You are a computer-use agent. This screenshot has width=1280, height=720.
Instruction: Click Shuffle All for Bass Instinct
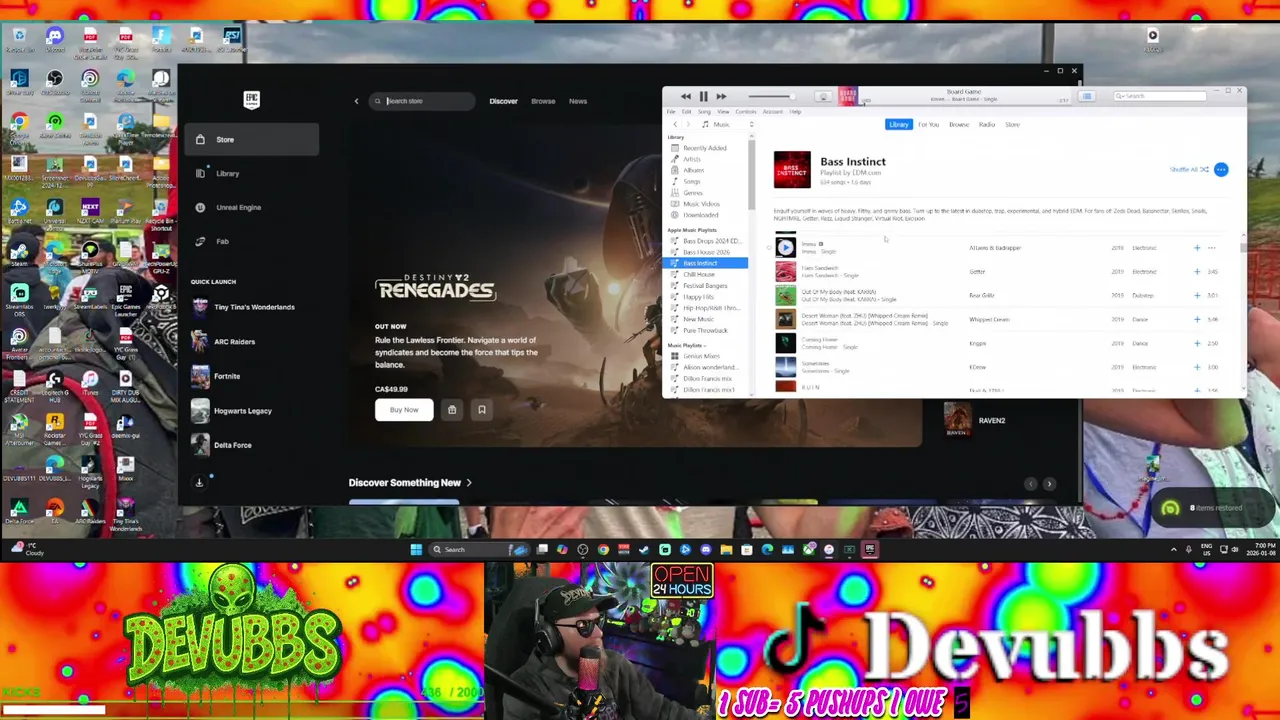pos(1189,170)
